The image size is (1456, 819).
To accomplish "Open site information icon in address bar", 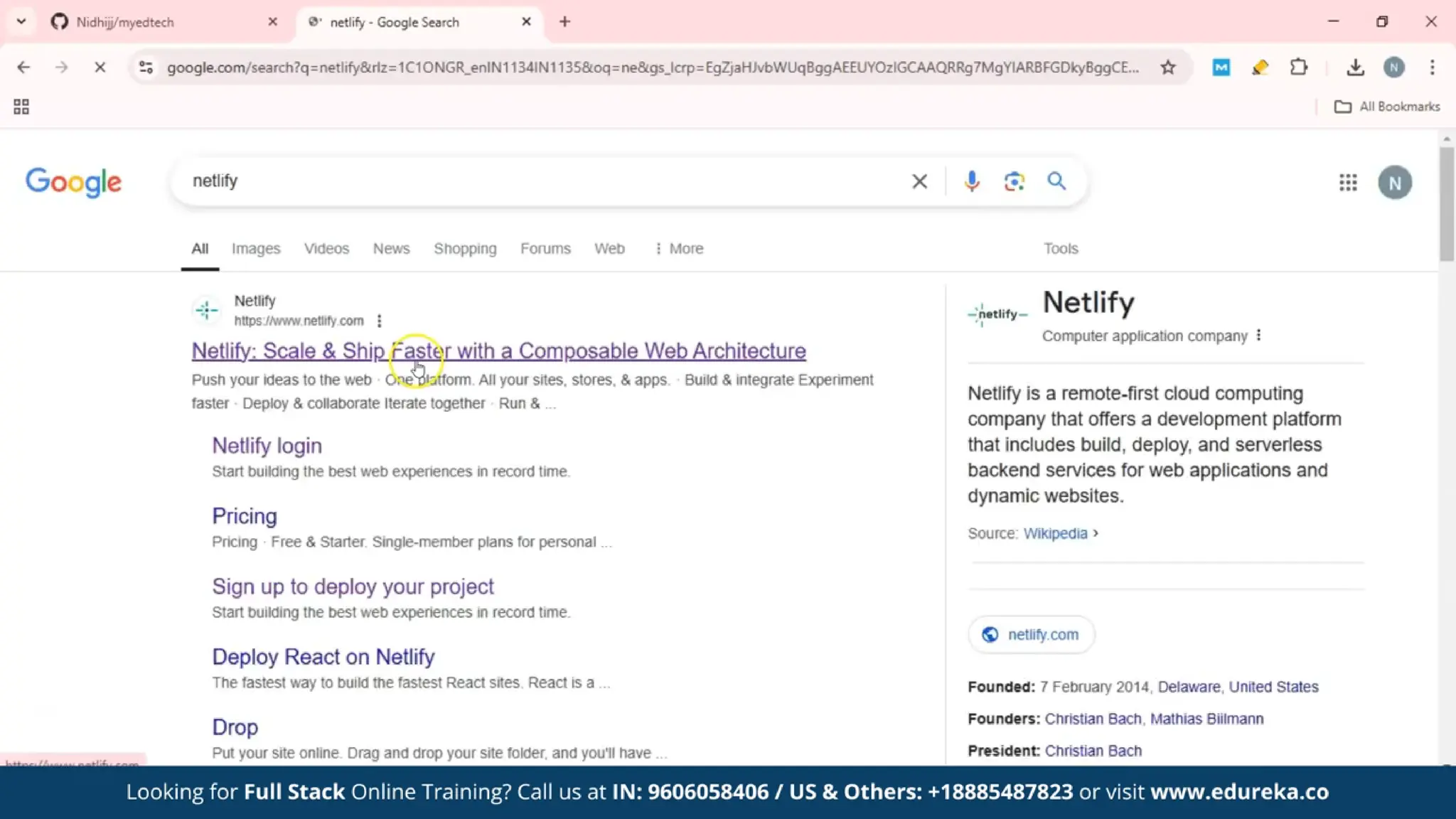I will 146,68.
